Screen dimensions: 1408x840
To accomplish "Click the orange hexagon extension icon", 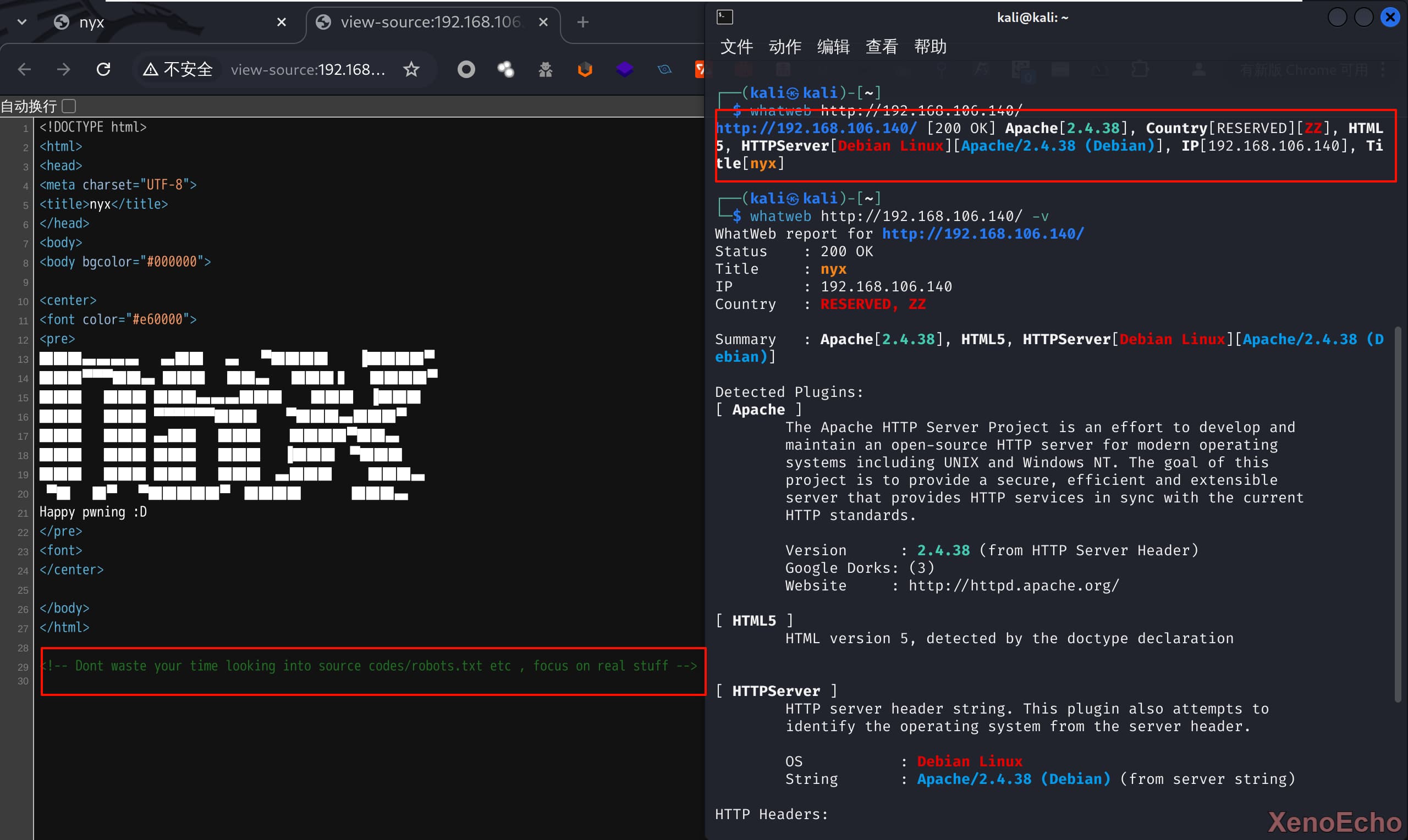I will tap(585, 70).
